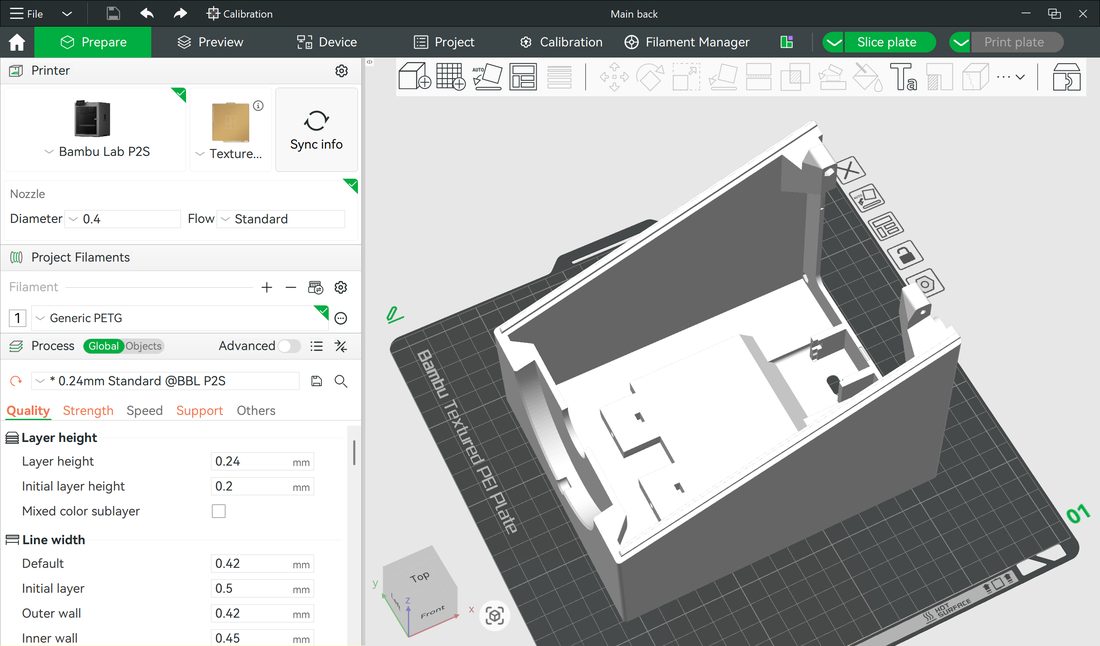Select the Color painting bucket tool

(867, 76)
